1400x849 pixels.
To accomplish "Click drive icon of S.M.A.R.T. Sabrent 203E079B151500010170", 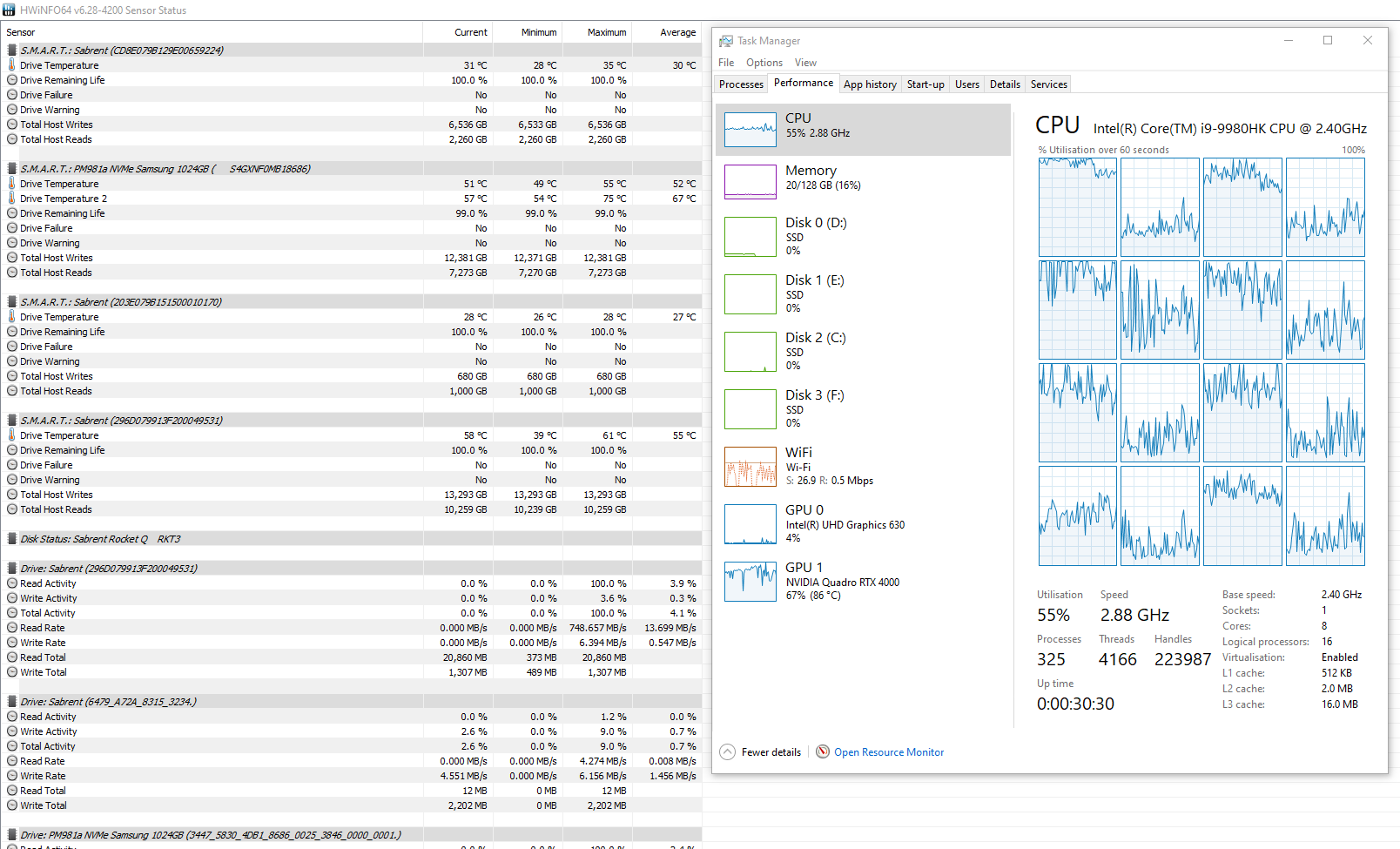I will [x=12, y=302].
